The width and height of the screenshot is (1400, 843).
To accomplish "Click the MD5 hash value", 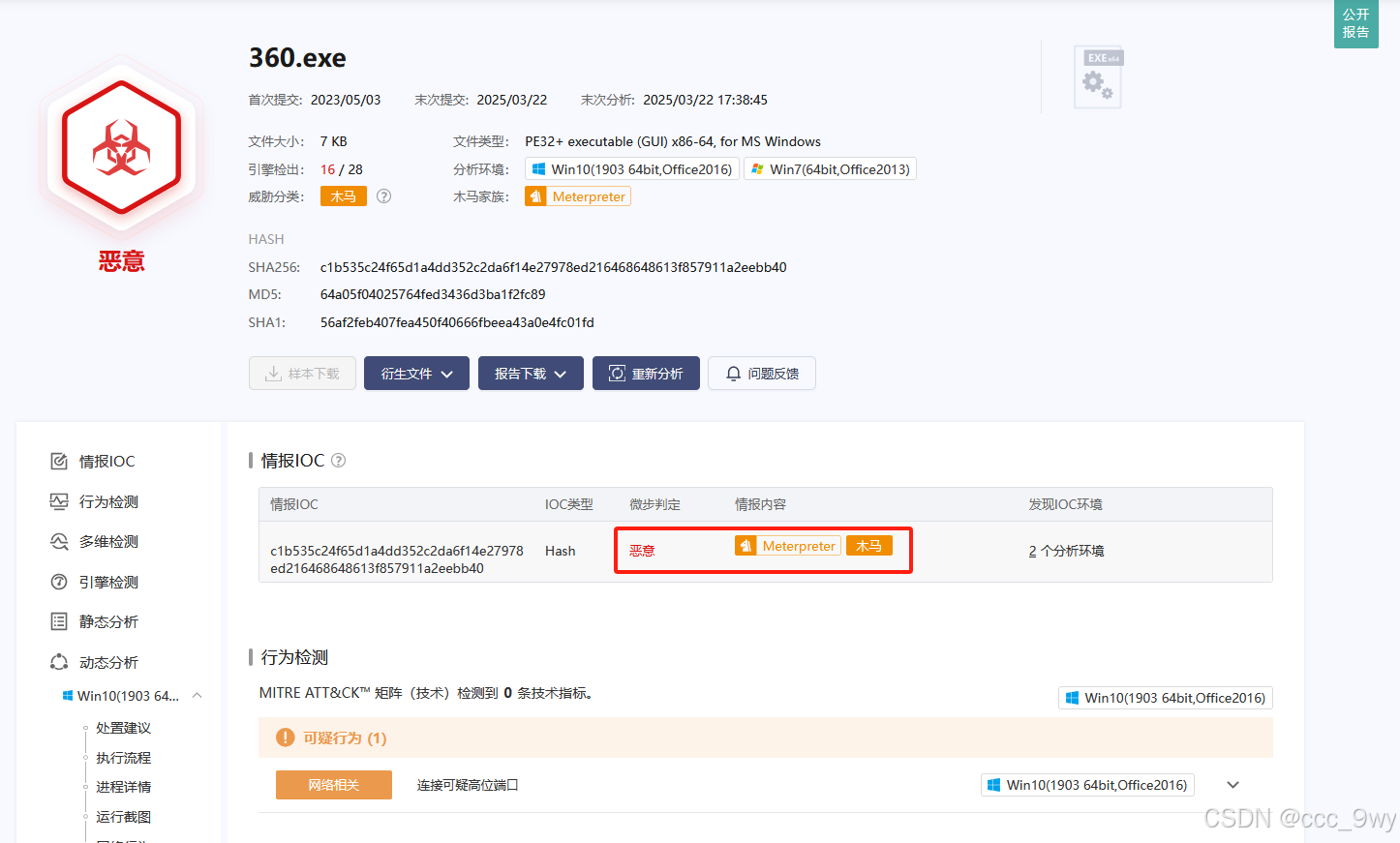I will coord(433,294).
